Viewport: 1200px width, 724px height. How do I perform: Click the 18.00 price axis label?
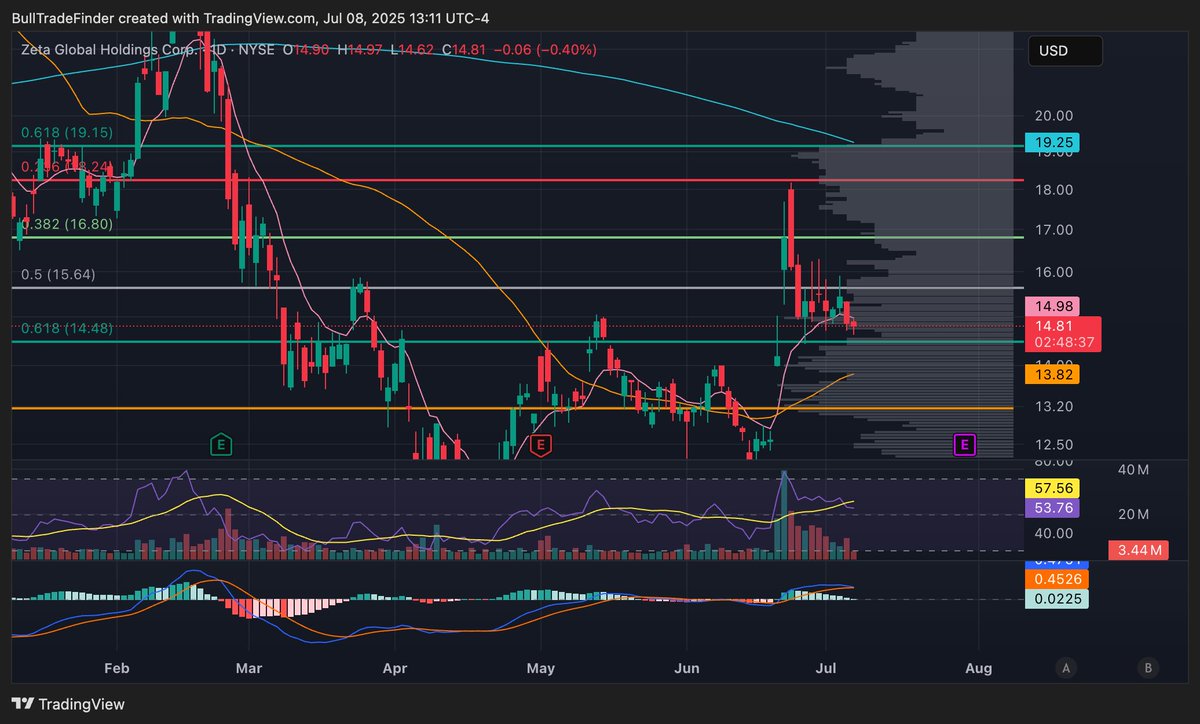click(x=1055, y=190)
